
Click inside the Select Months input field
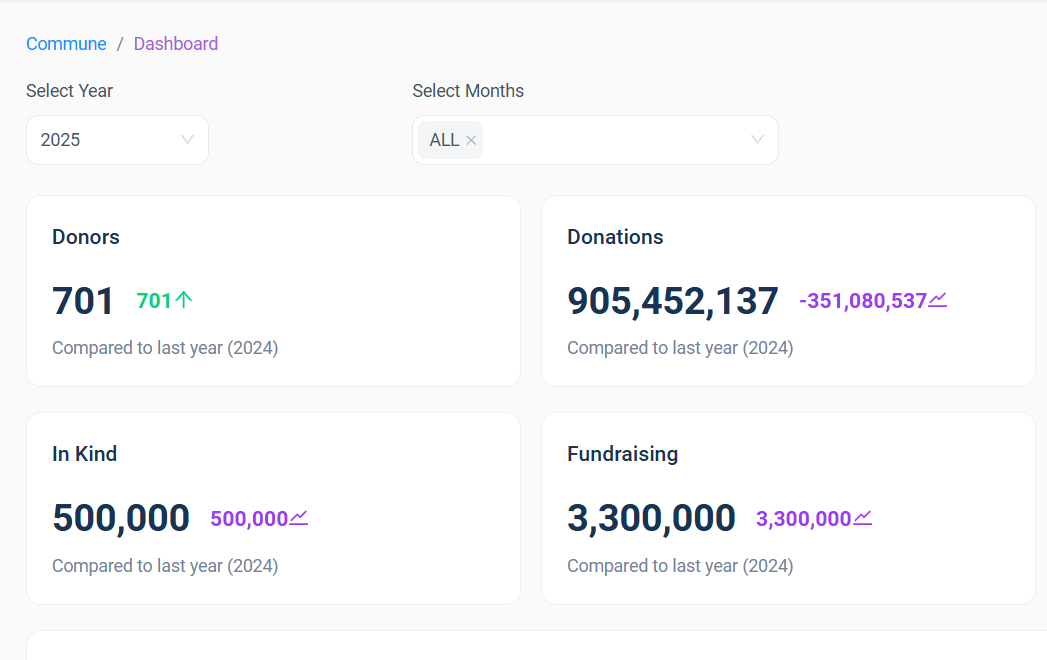click(x=610, y=140)
